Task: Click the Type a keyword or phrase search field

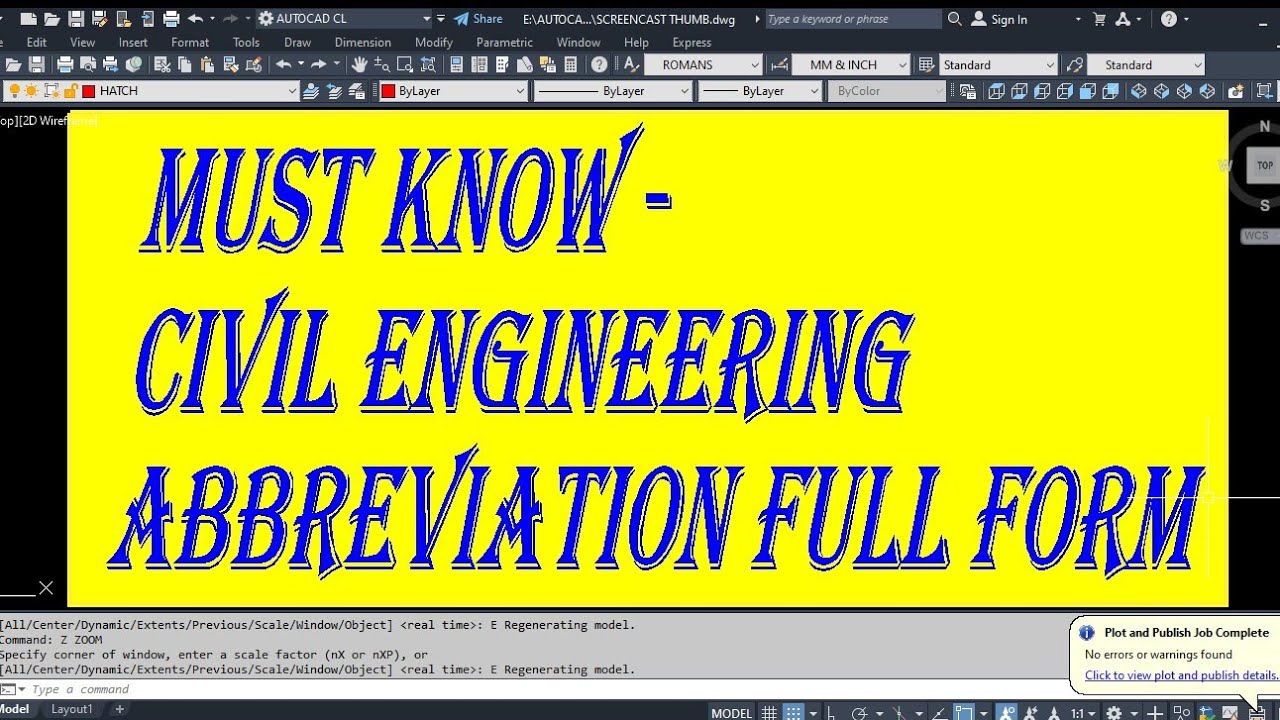Action: pos(853,19)
